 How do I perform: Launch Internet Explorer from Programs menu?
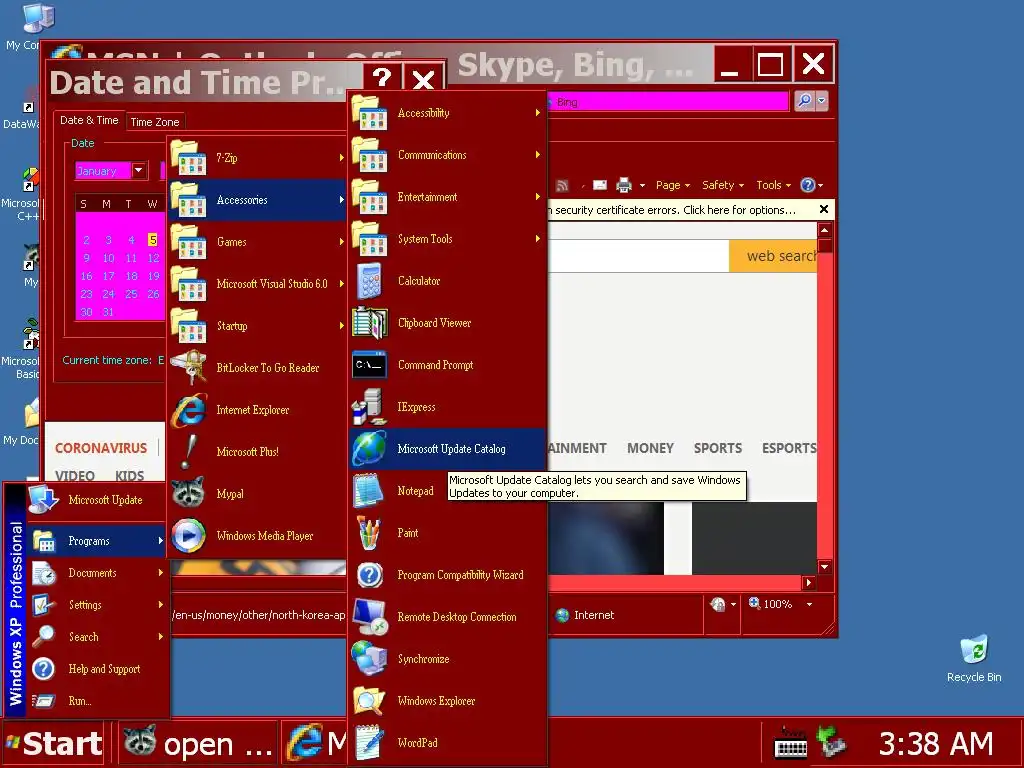tap(189, 410)
